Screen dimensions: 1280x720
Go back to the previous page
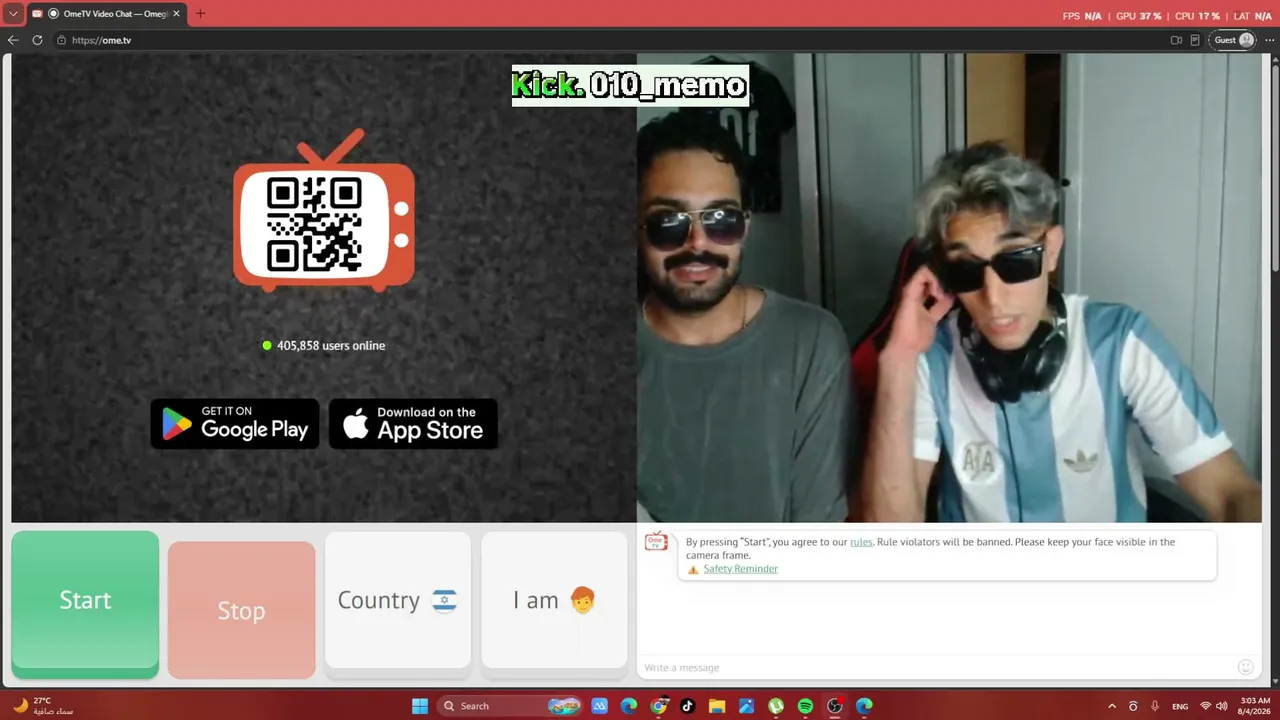coord(13,40)
